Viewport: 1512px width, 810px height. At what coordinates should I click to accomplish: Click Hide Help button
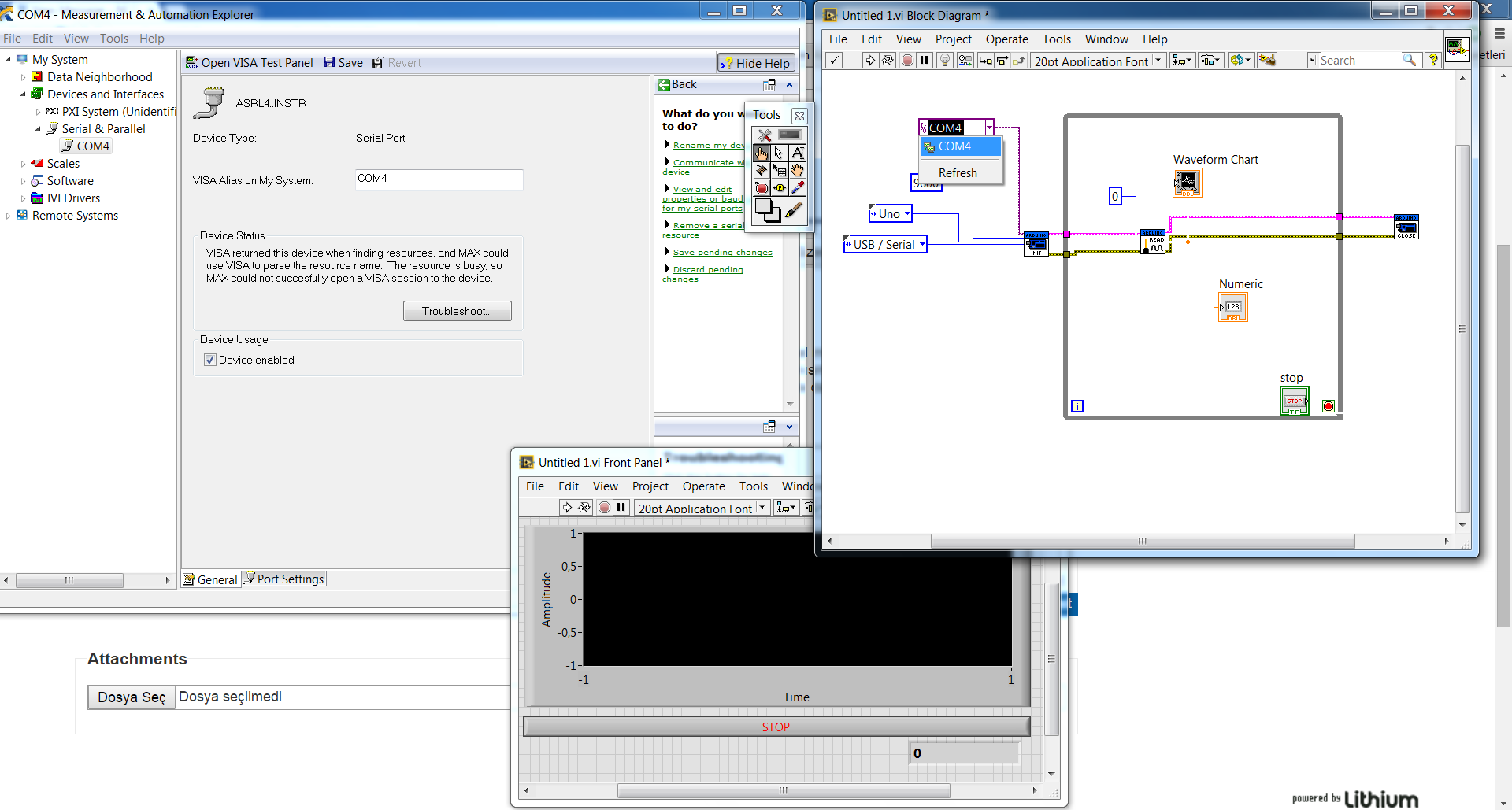point(756,63)
